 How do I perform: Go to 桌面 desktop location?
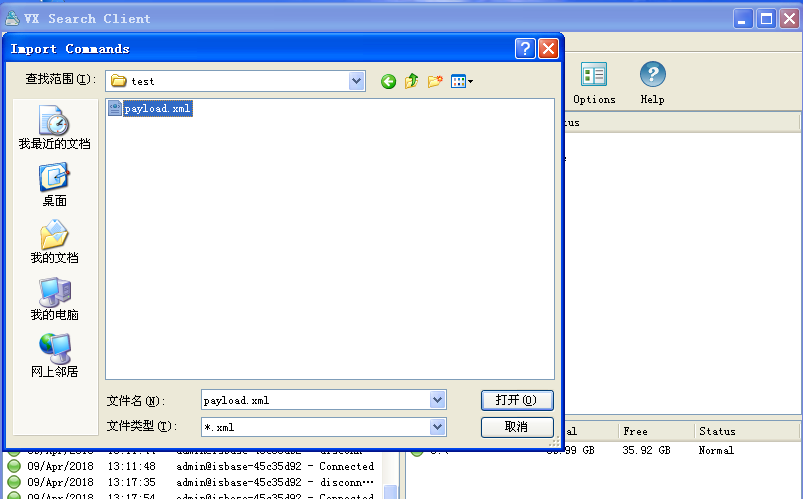(55, 185)
